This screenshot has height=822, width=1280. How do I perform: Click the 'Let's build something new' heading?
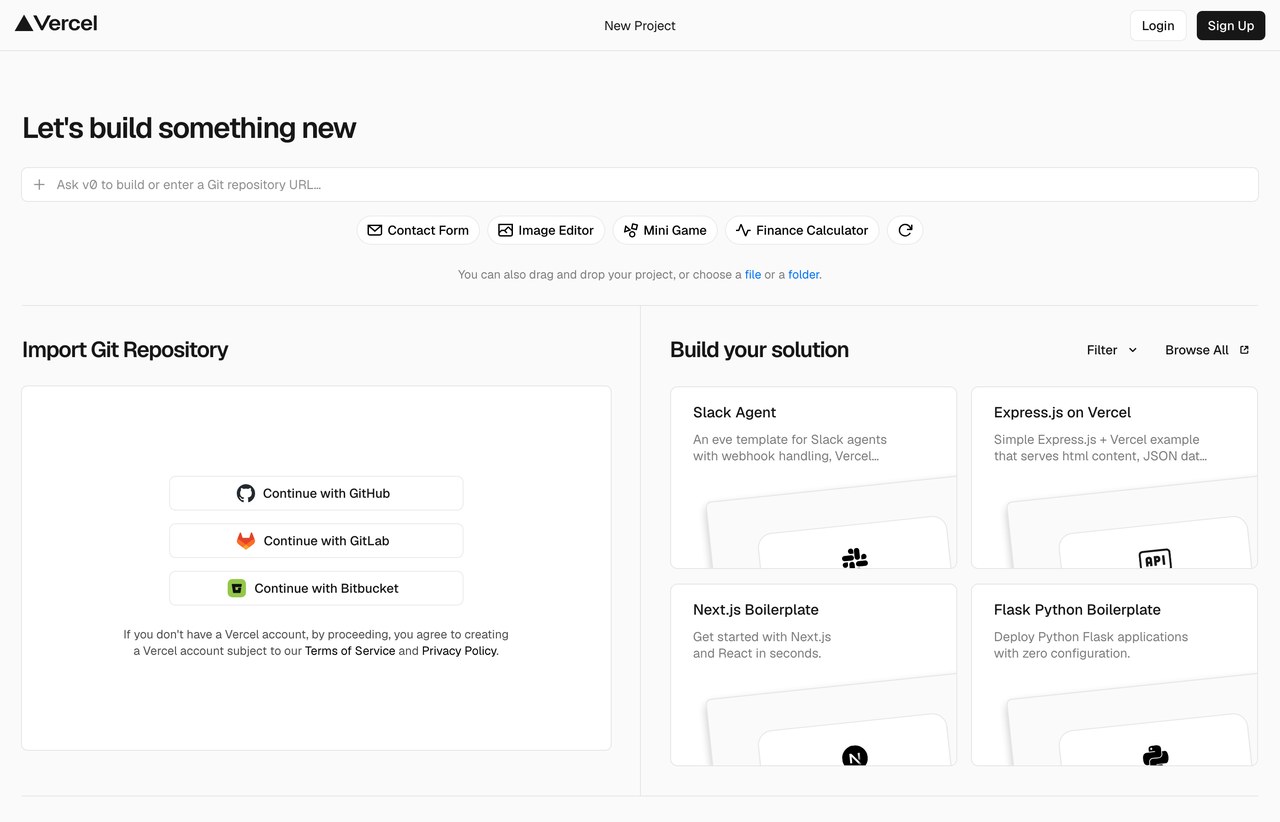(x=189, y=128)
